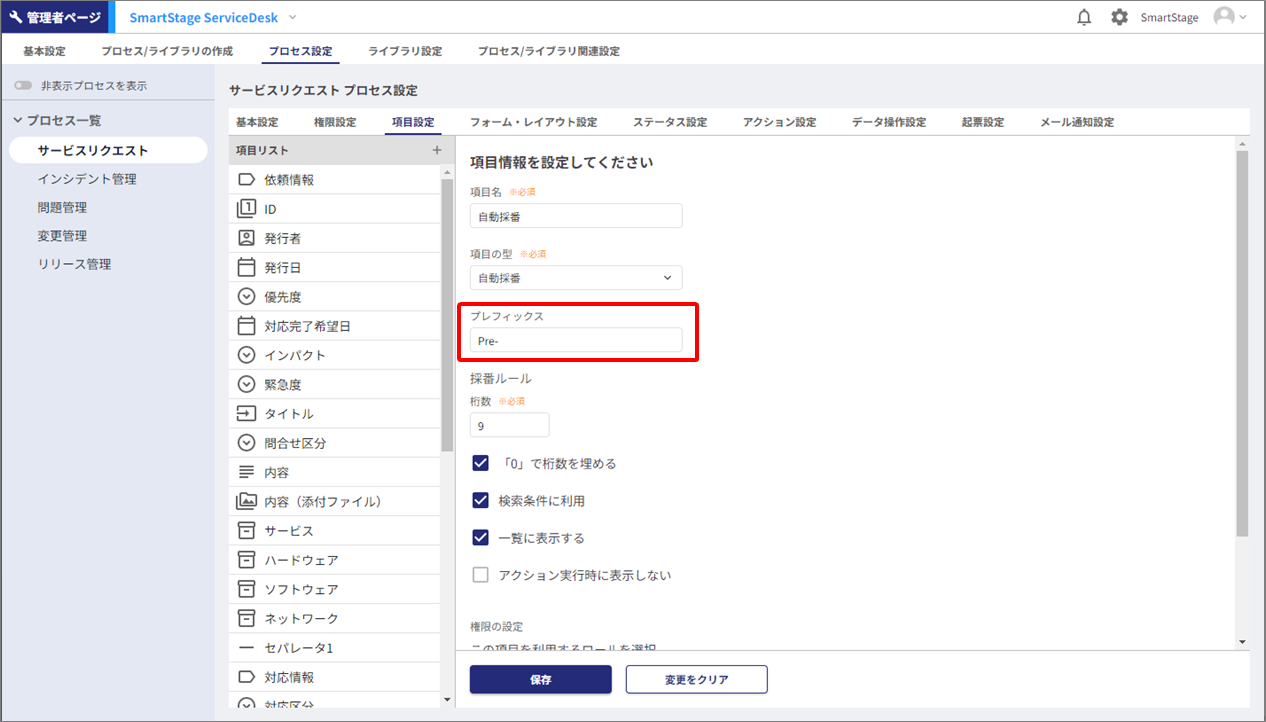
Task: Switch to the ステータス設定 tab
Action: pos(669,122)
